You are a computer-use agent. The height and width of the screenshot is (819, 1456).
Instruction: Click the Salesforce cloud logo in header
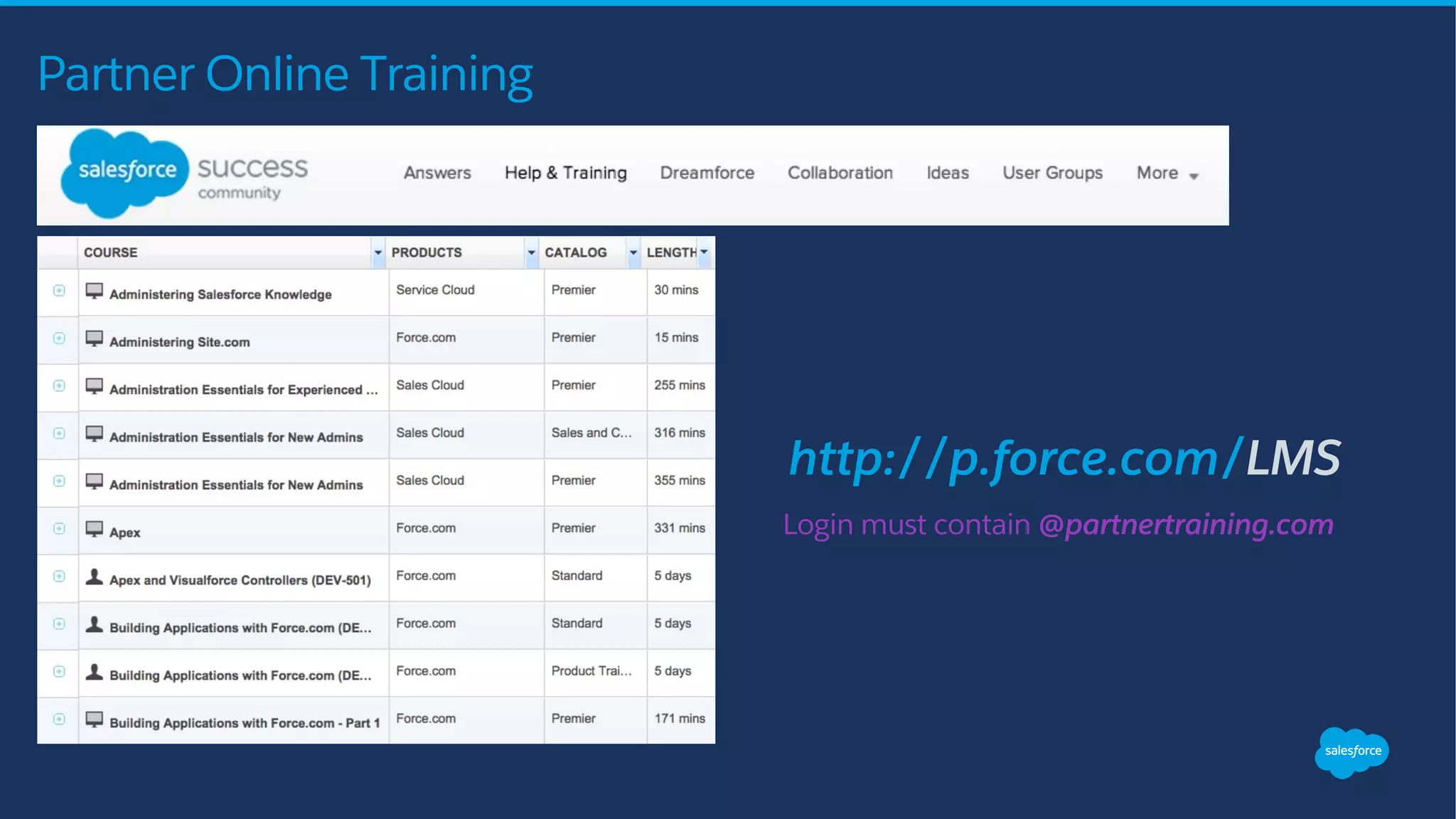point(125,172)
